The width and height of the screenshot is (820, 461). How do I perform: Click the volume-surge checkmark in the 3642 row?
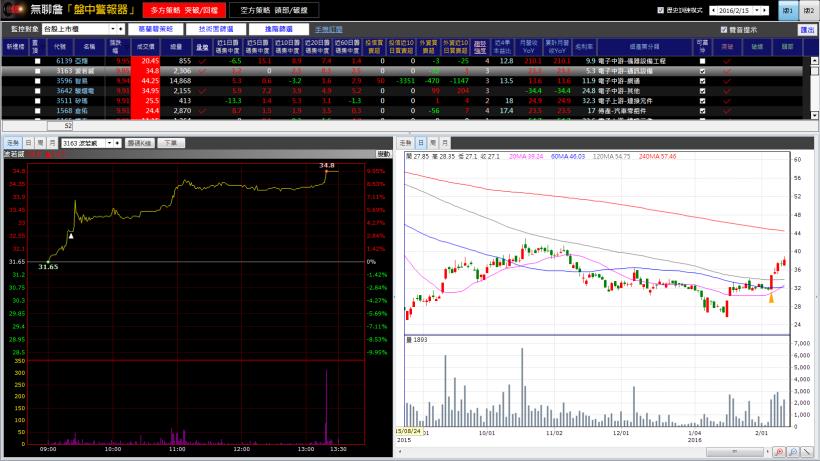pos(203,91)
